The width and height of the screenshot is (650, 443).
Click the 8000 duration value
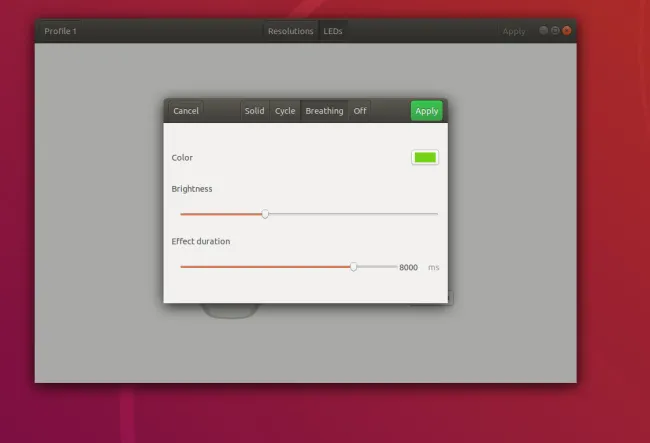pos(408,267)
